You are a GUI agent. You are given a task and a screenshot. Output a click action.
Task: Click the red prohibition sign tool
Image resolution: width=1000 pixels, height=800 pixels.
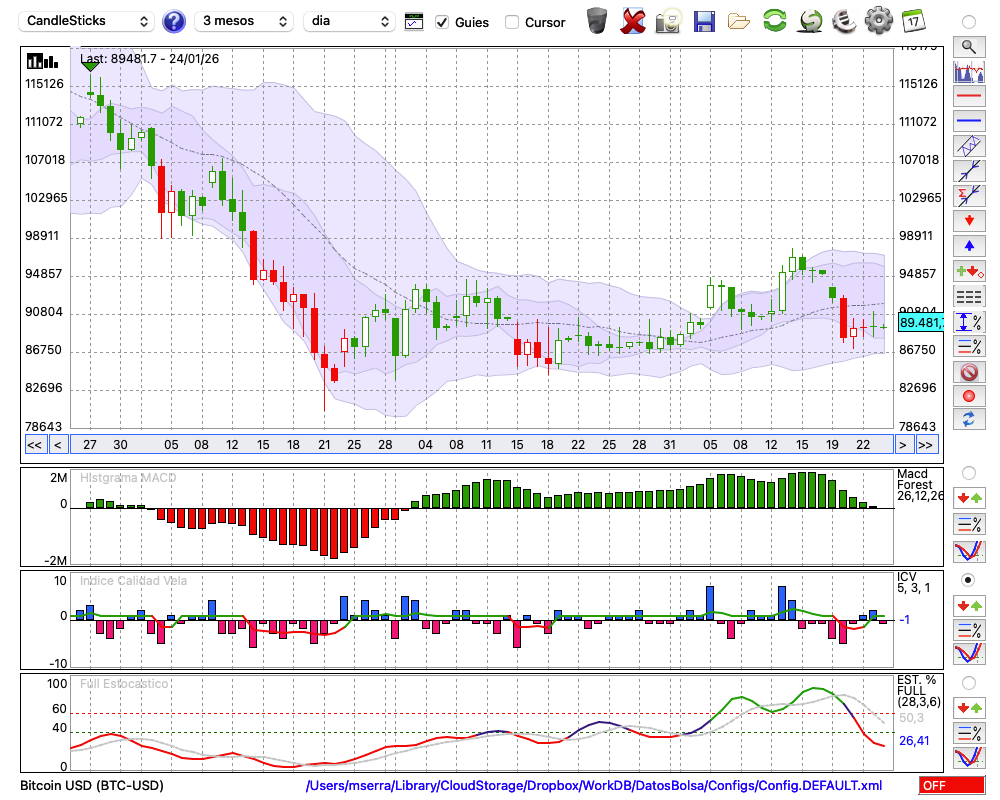pos(968,372)
